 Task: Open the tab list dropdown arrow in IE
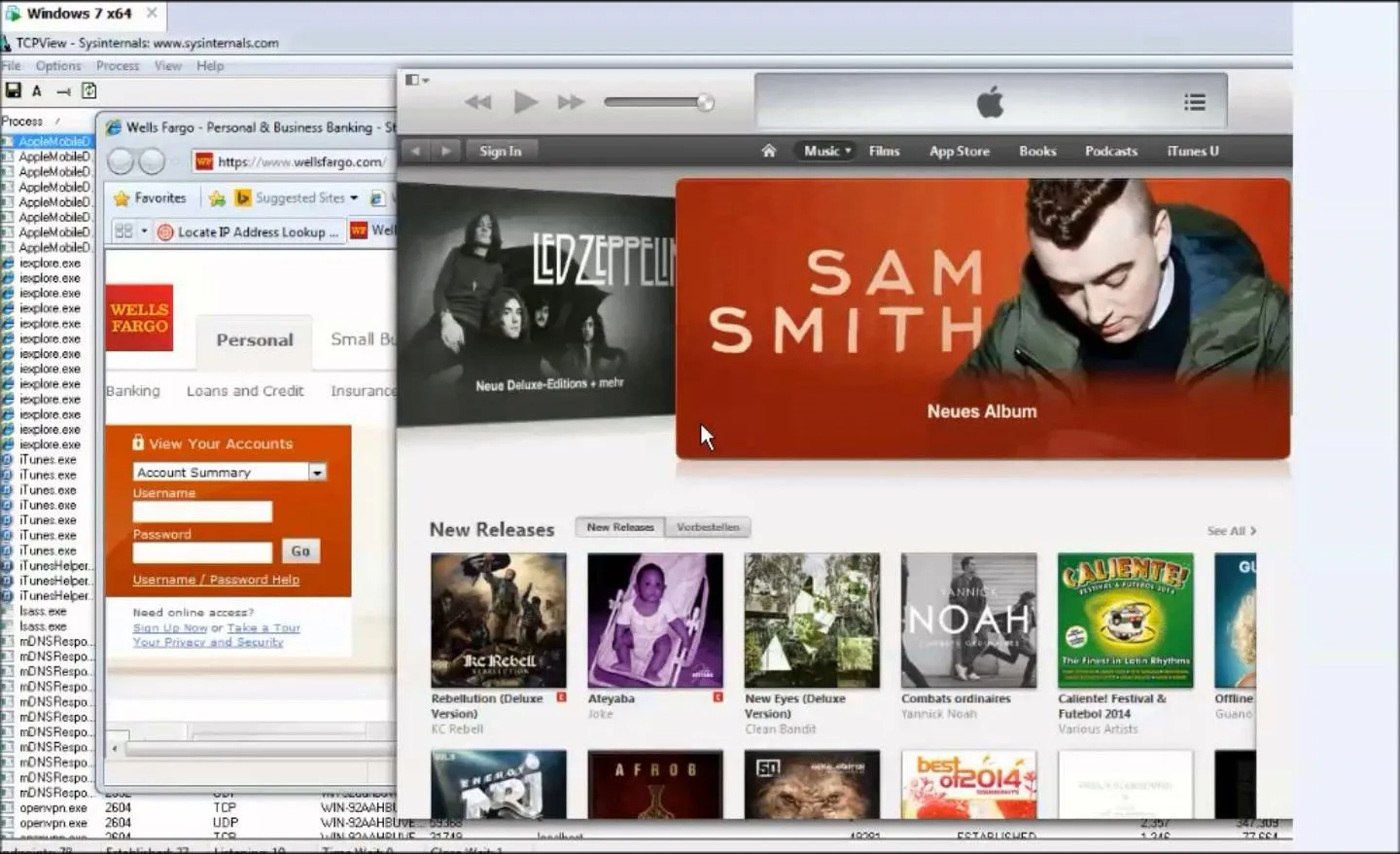(x=144, y=231)
